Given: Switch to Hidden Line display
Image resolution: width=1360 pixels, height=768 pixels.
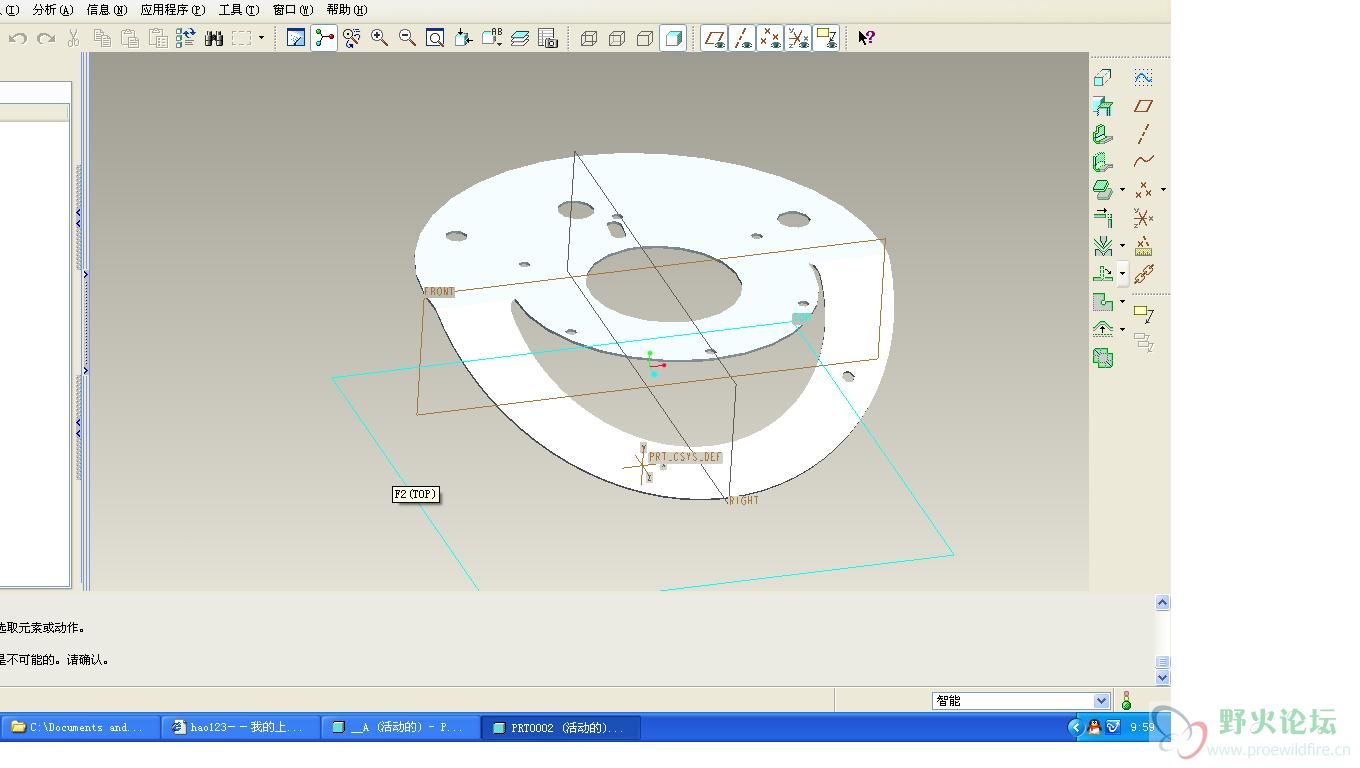Looking at the screenshot, I should [x=617, y=38].
